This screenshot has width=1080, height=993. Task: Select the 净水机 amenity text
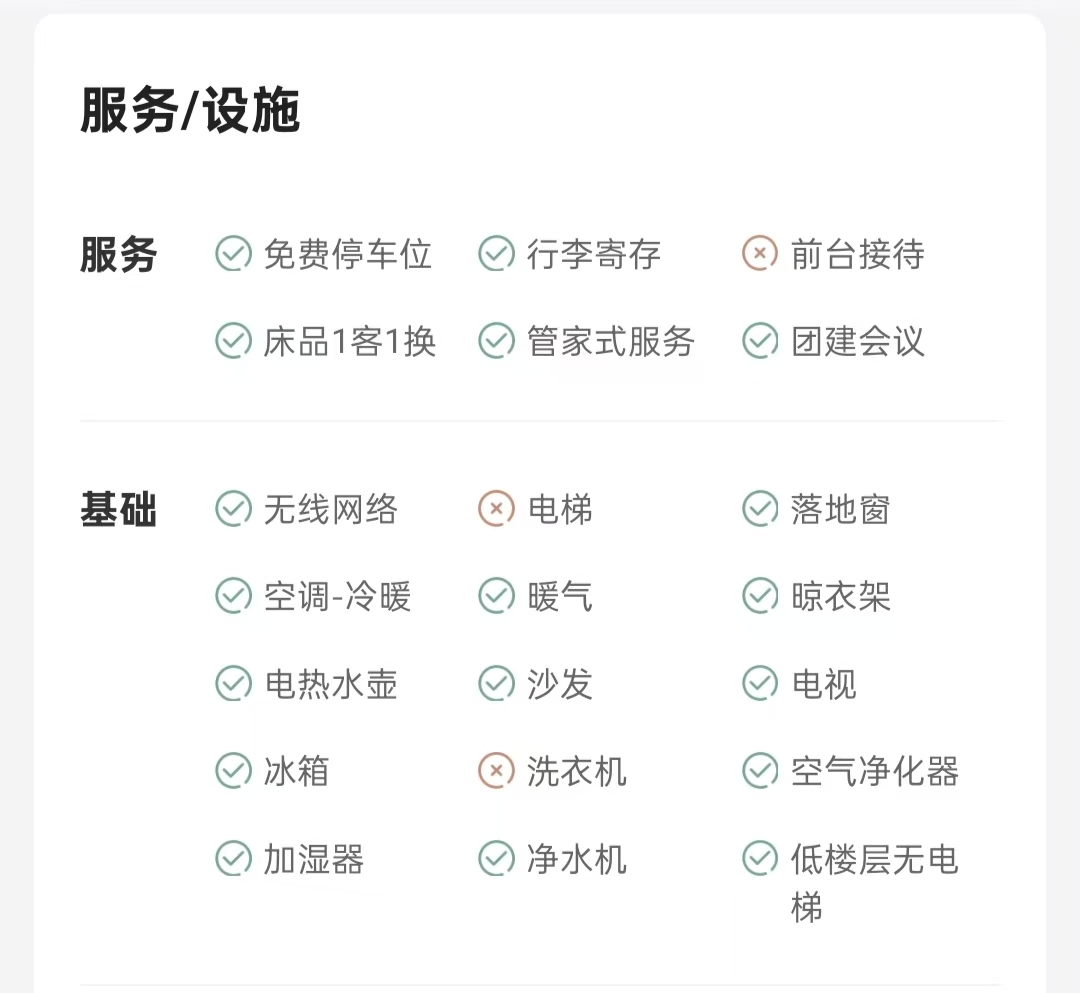[577, 858]
